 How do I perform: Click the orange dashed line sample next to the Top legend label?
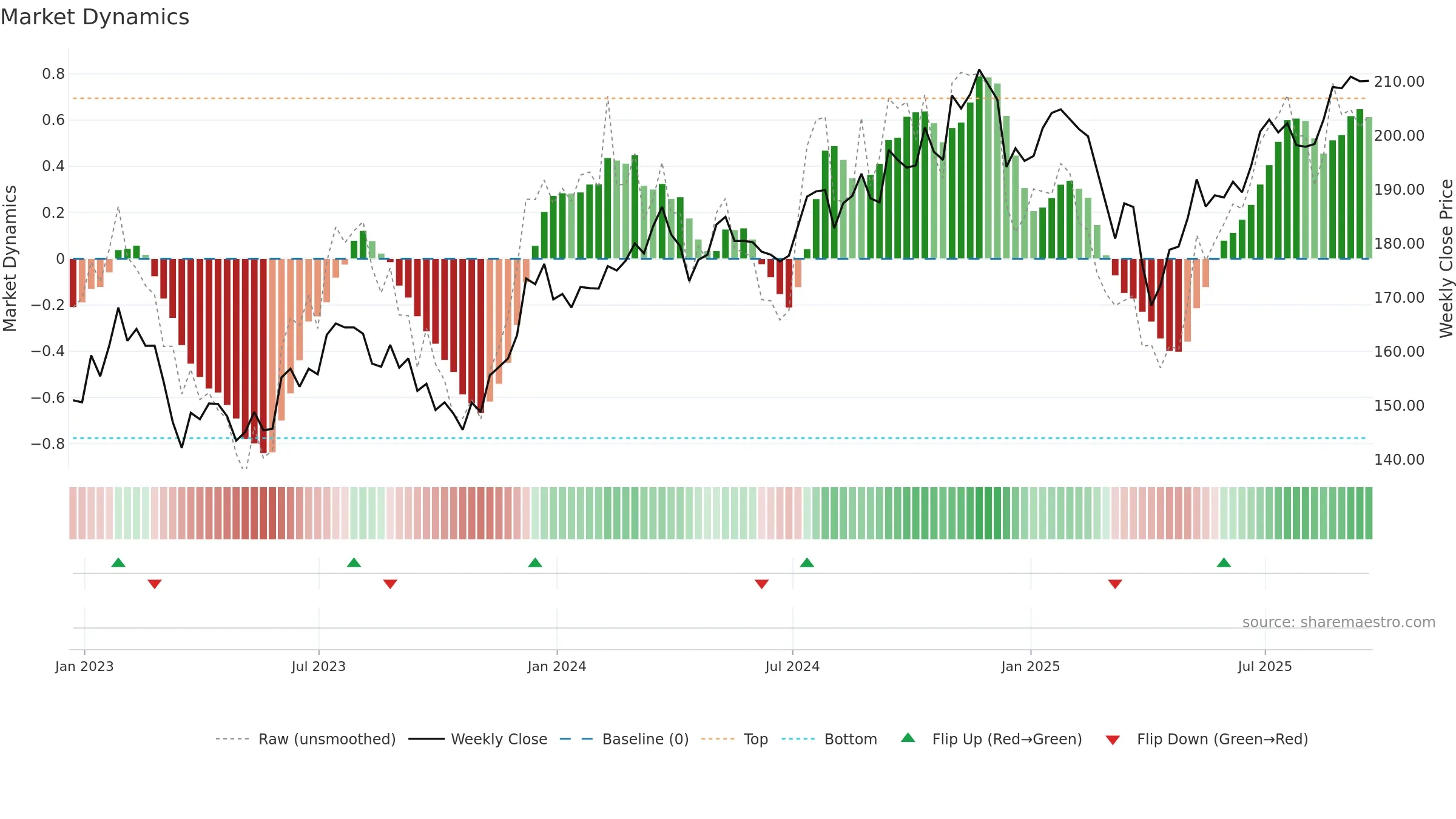coord(718,739)
